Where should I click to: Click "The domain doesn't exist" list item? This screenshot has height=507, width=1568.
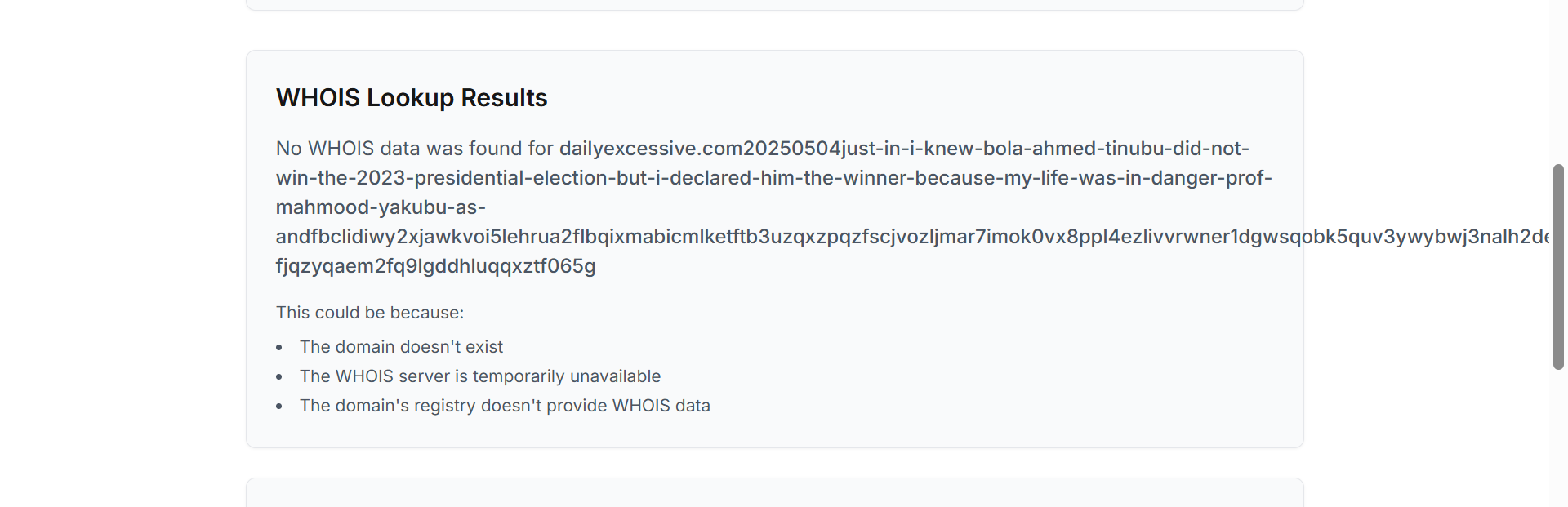(401, 347)
